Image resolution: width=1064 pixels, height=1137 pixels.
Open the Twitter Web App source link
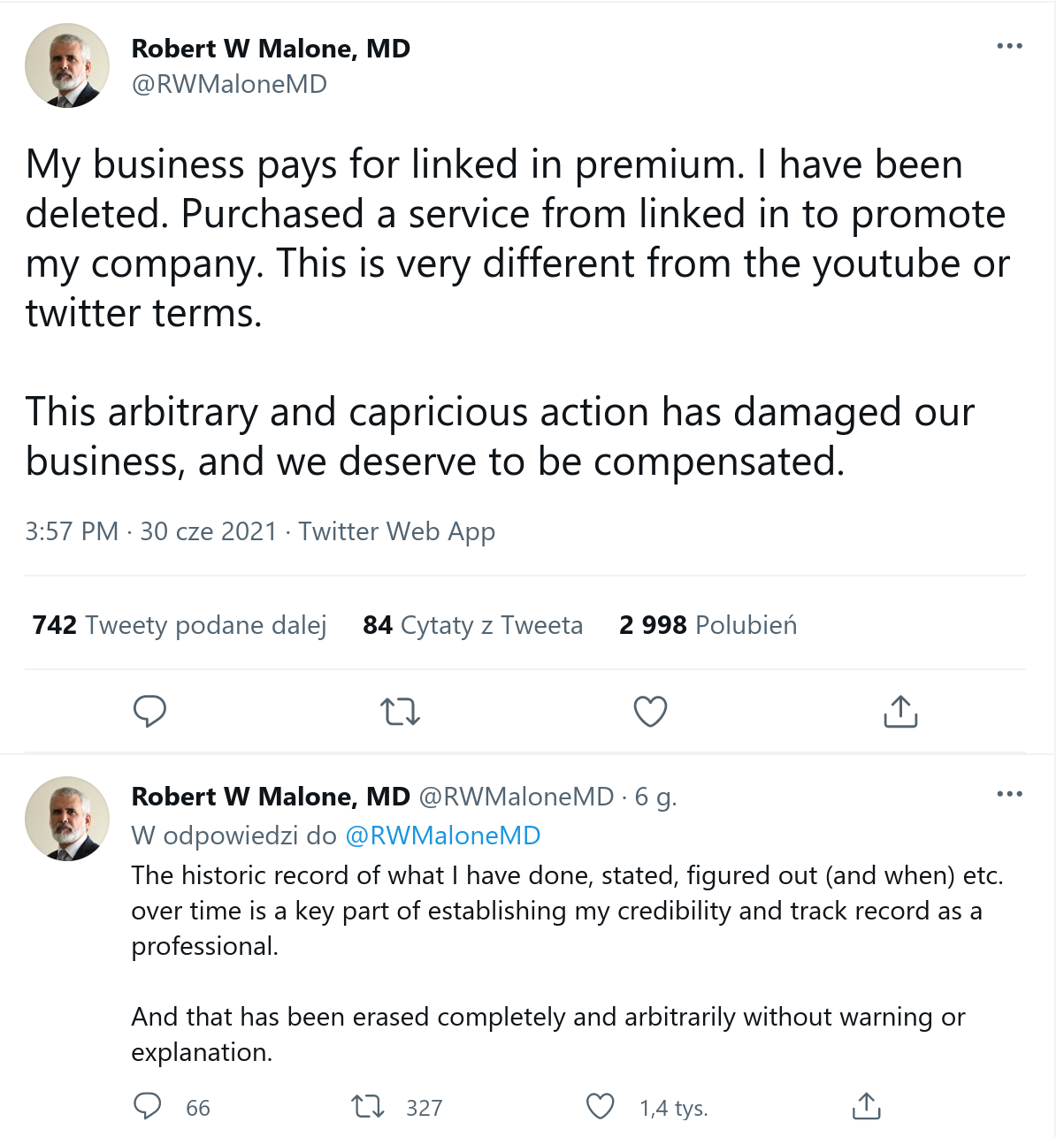396,531
